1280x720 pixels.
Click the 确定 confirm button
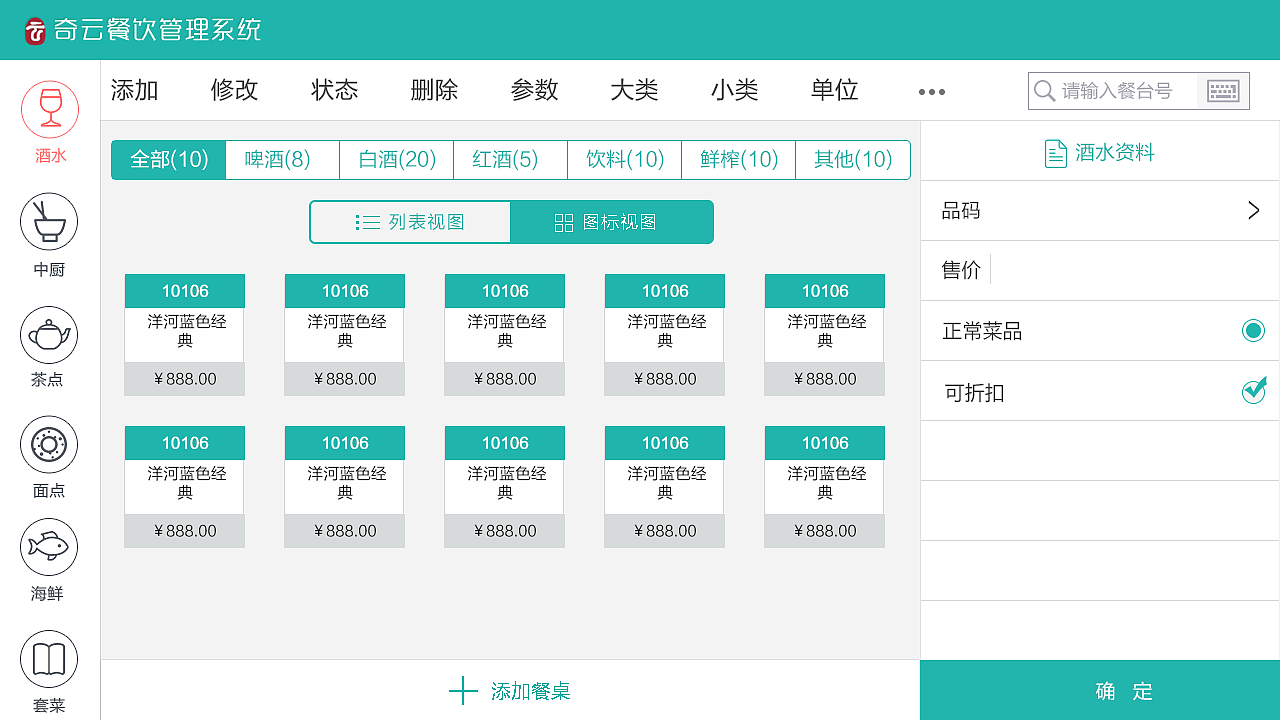1100,690
